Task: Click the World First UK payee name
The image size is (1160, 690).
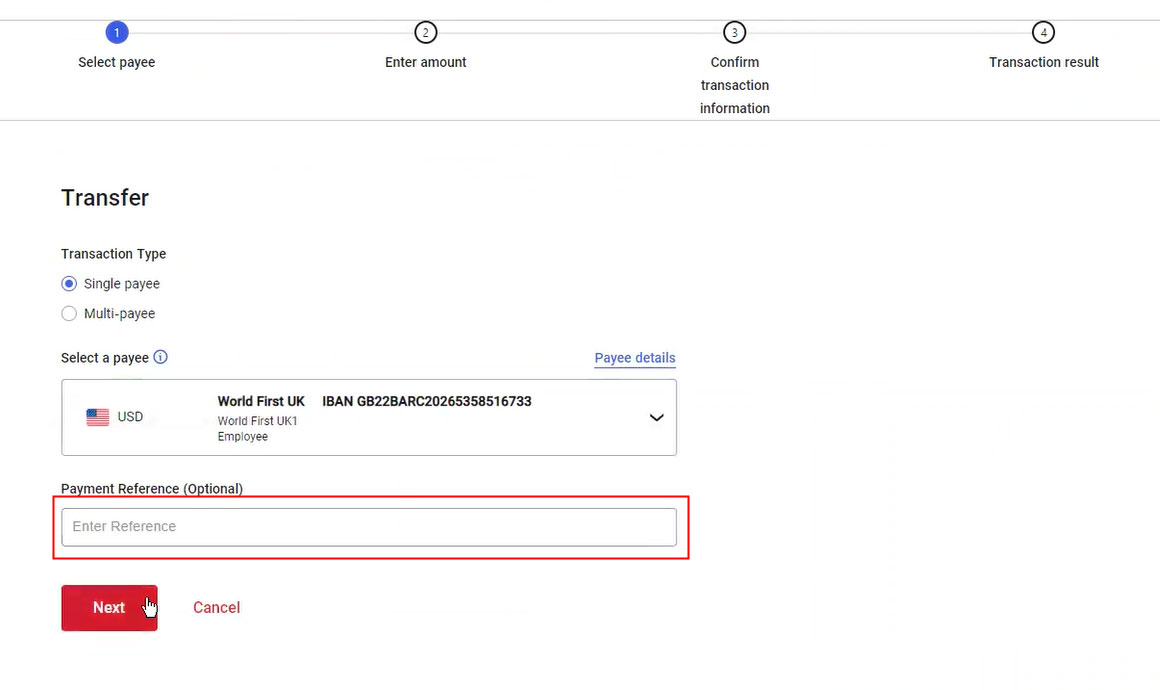Action: [x=261, y=401]
